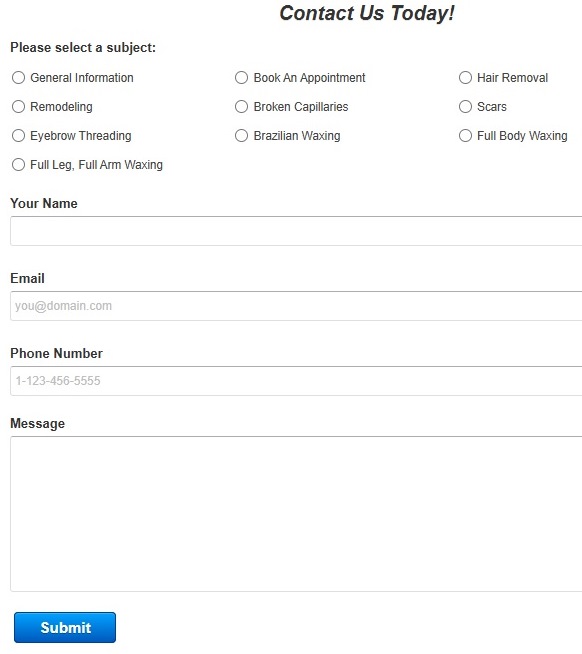Click inside the Message text area
582x654 pixels.
[296, 514]
